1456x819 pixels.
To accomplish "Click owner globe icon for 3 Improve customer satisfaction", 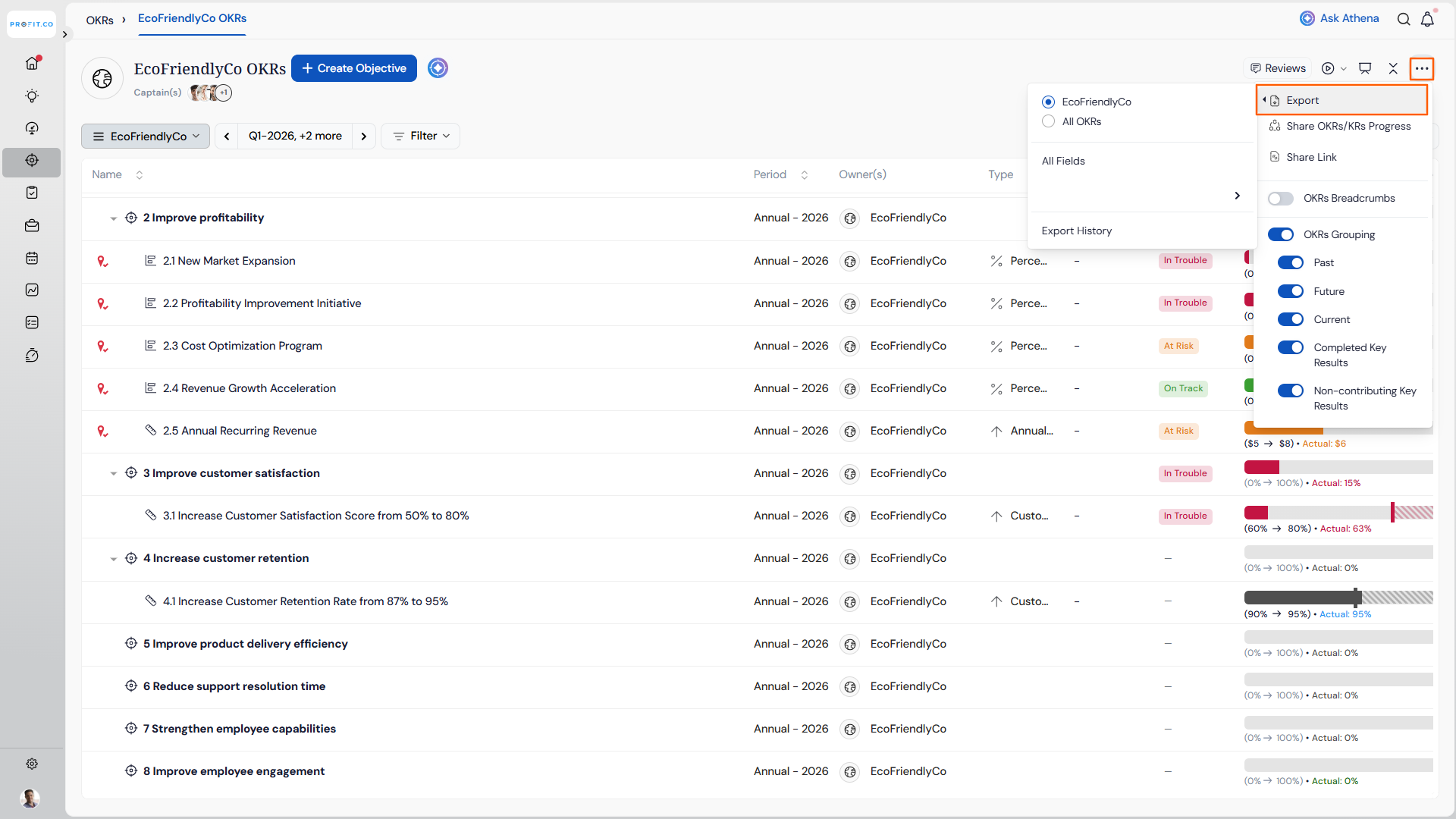I will [x=850, y=473].
